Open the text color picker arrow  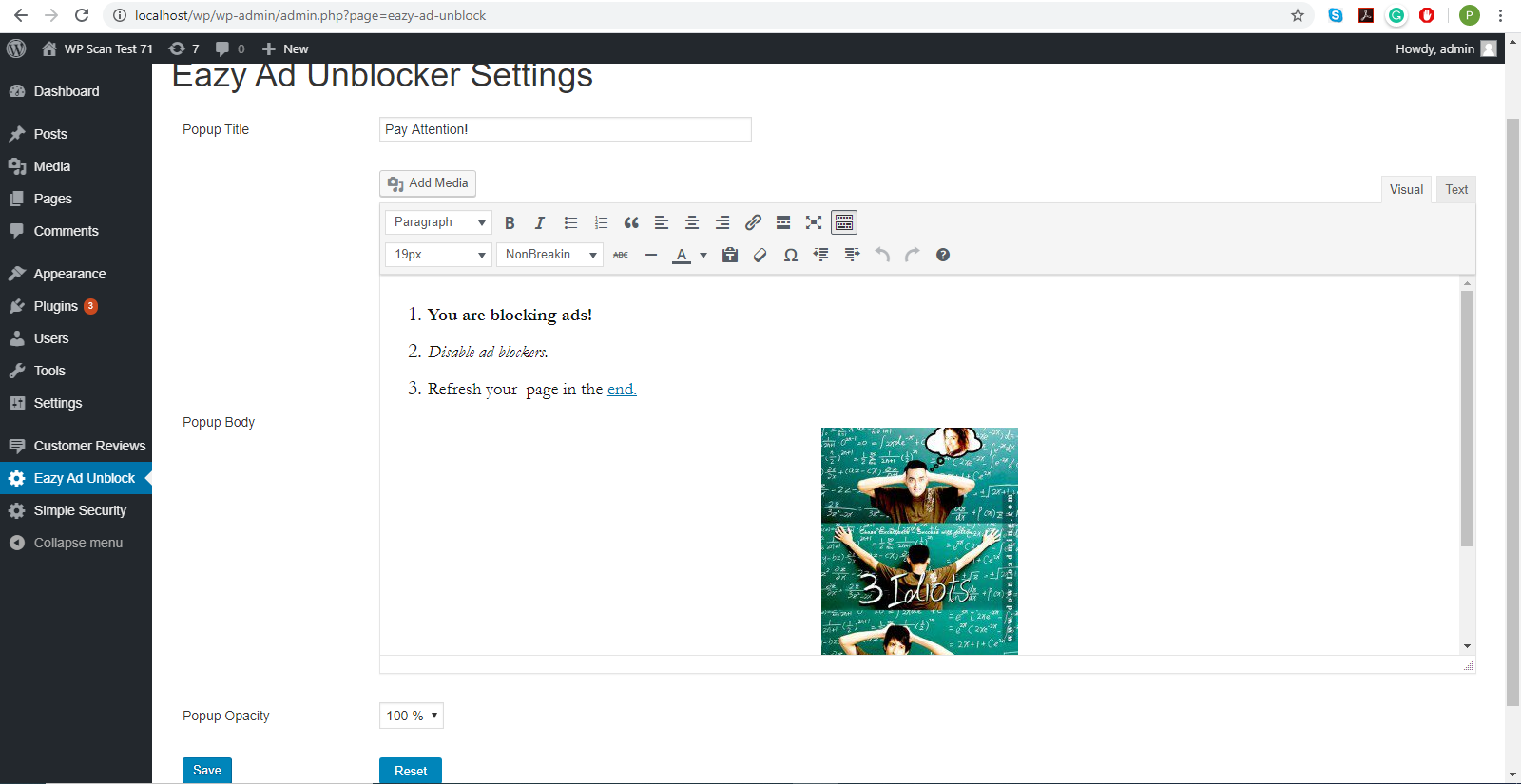pyautogui.click(x=703, y=255)
